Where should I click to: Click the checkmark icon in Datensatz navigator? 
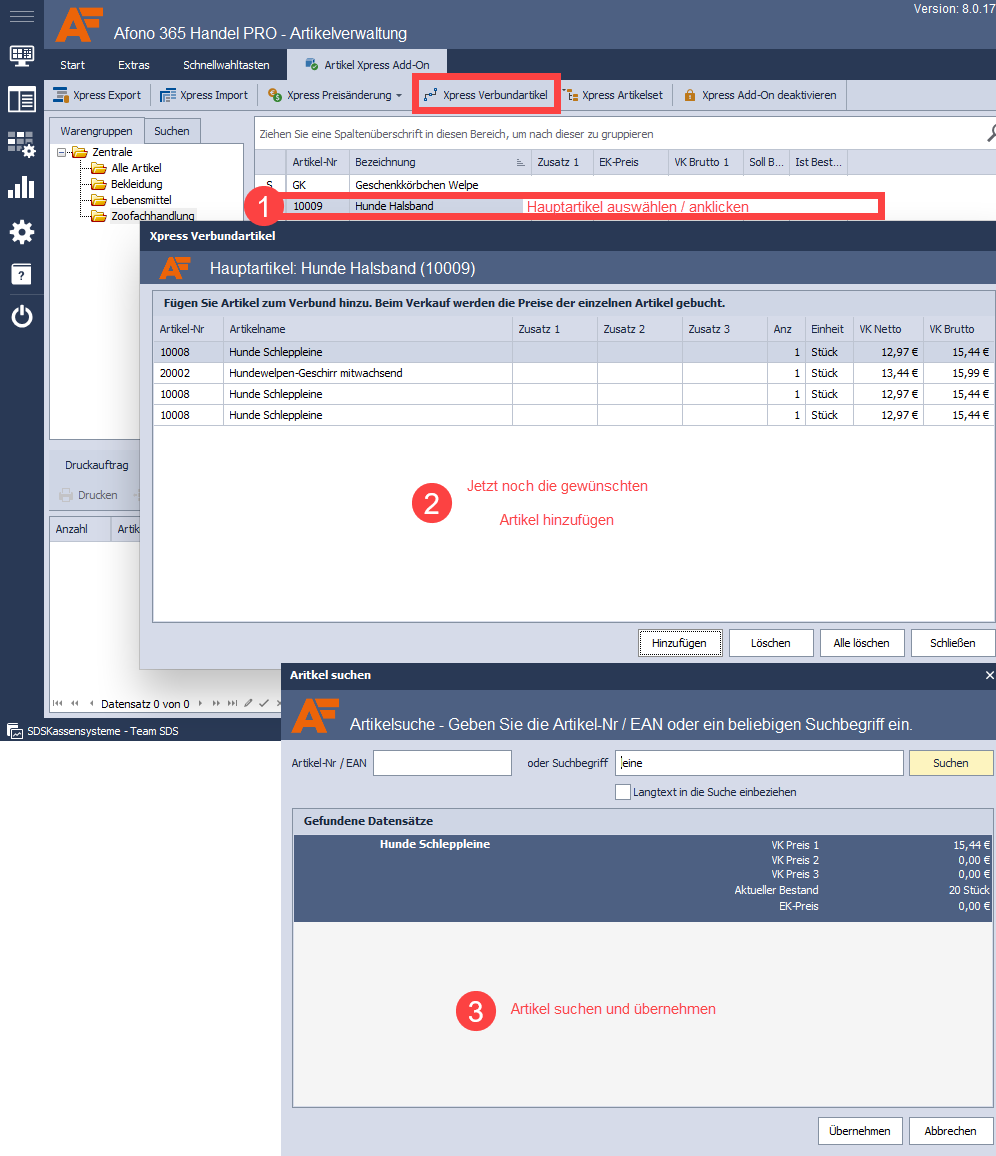(x=264, y=703)
